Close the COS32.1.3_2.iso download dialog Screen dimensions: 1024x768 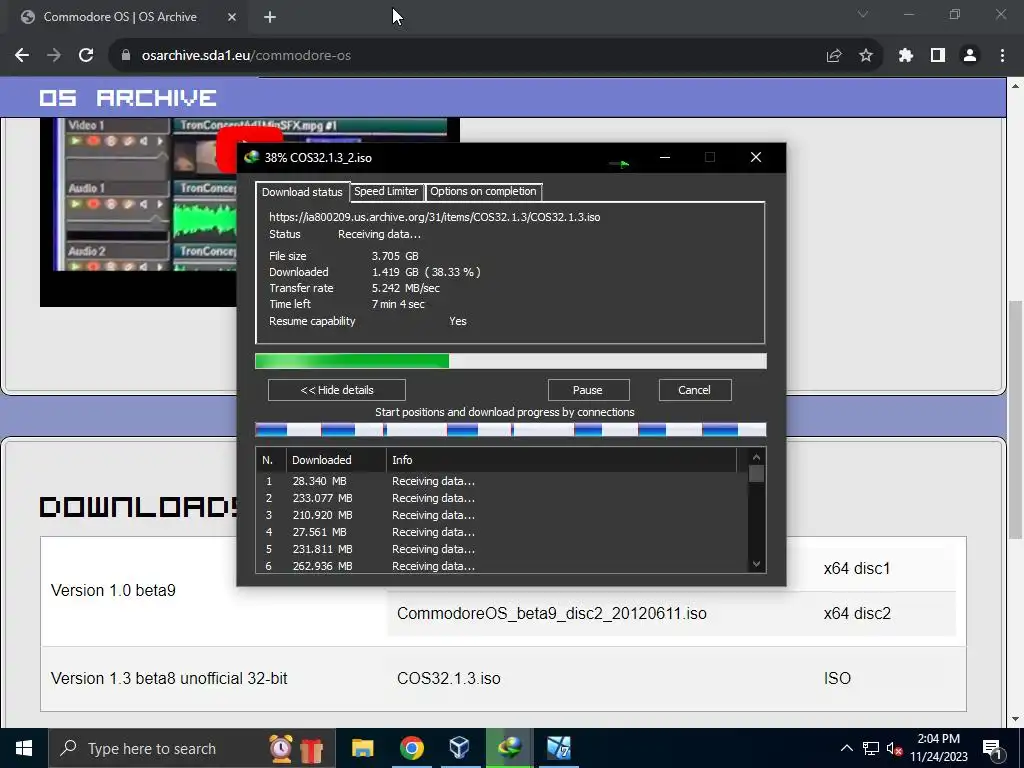point(756,157)
